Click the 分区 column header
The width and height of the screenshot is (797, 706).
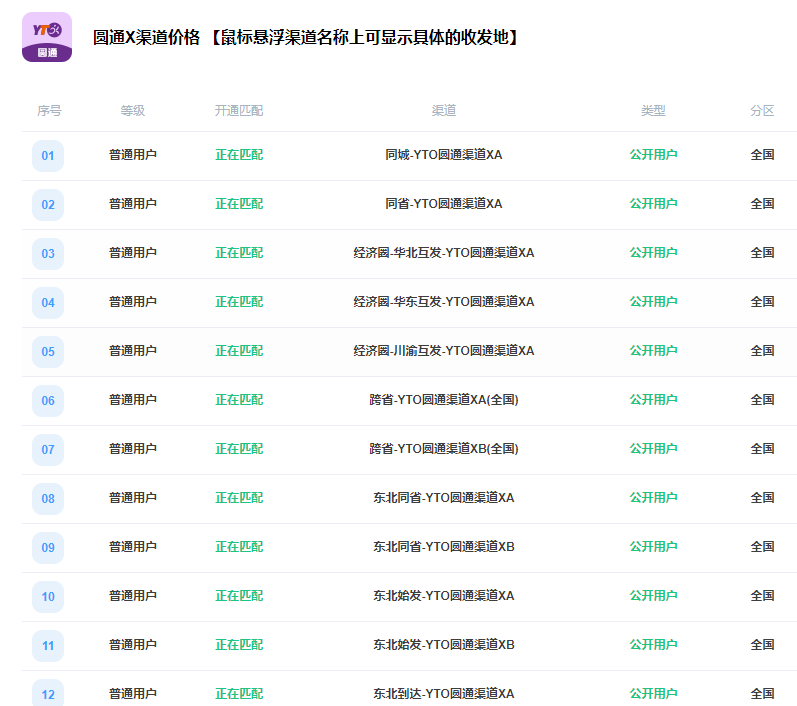coord(762,110)
